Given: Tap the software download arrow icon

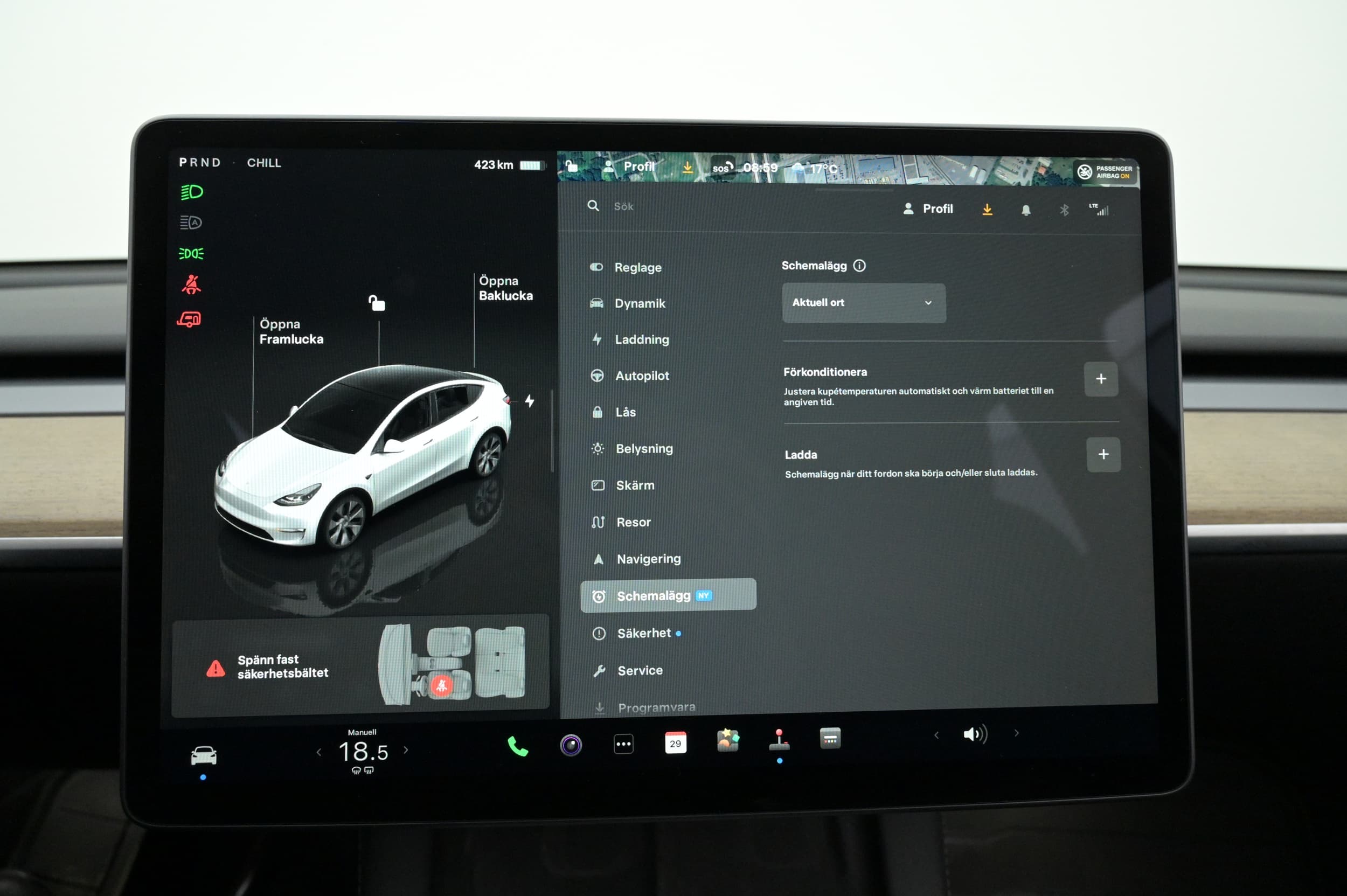Looking at the screenshot, I should [x=987, y=210].
